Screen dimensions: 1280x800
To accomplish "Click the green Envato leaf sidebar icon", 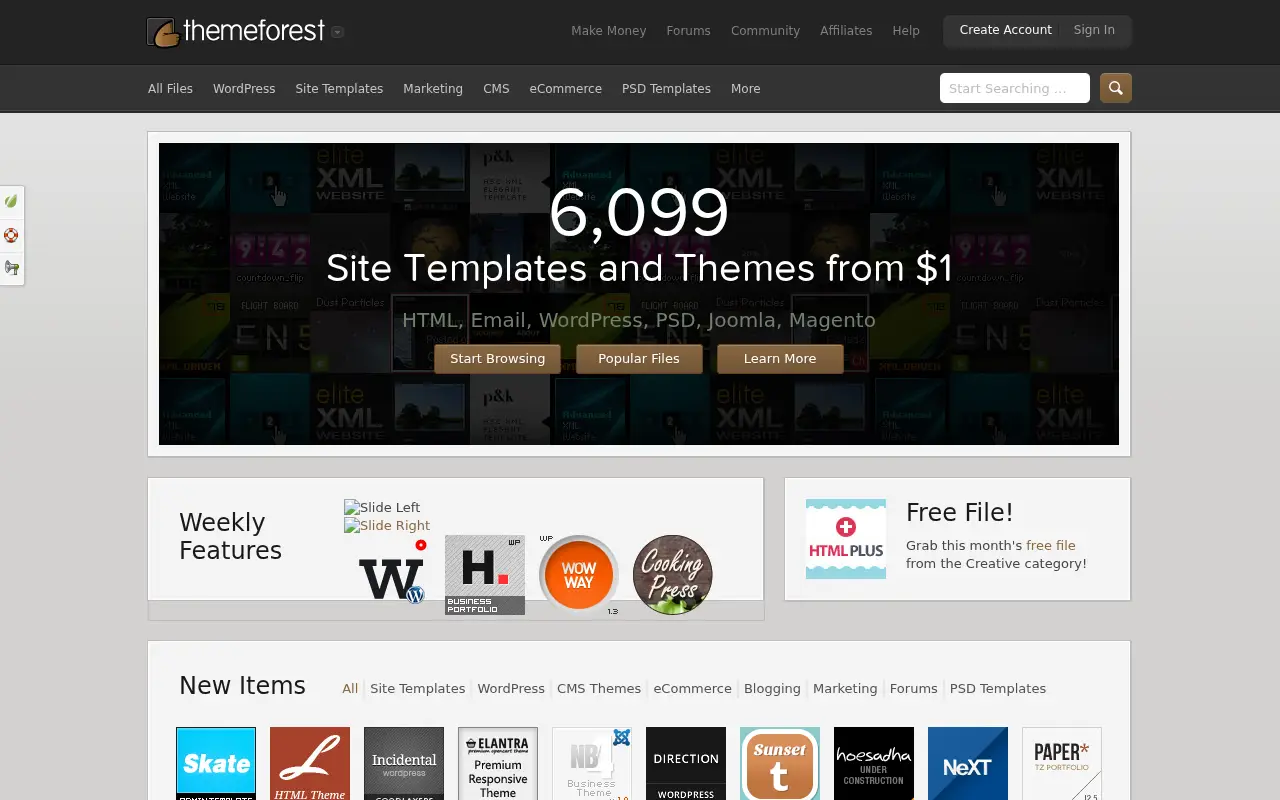I will (x=11, y=201).
